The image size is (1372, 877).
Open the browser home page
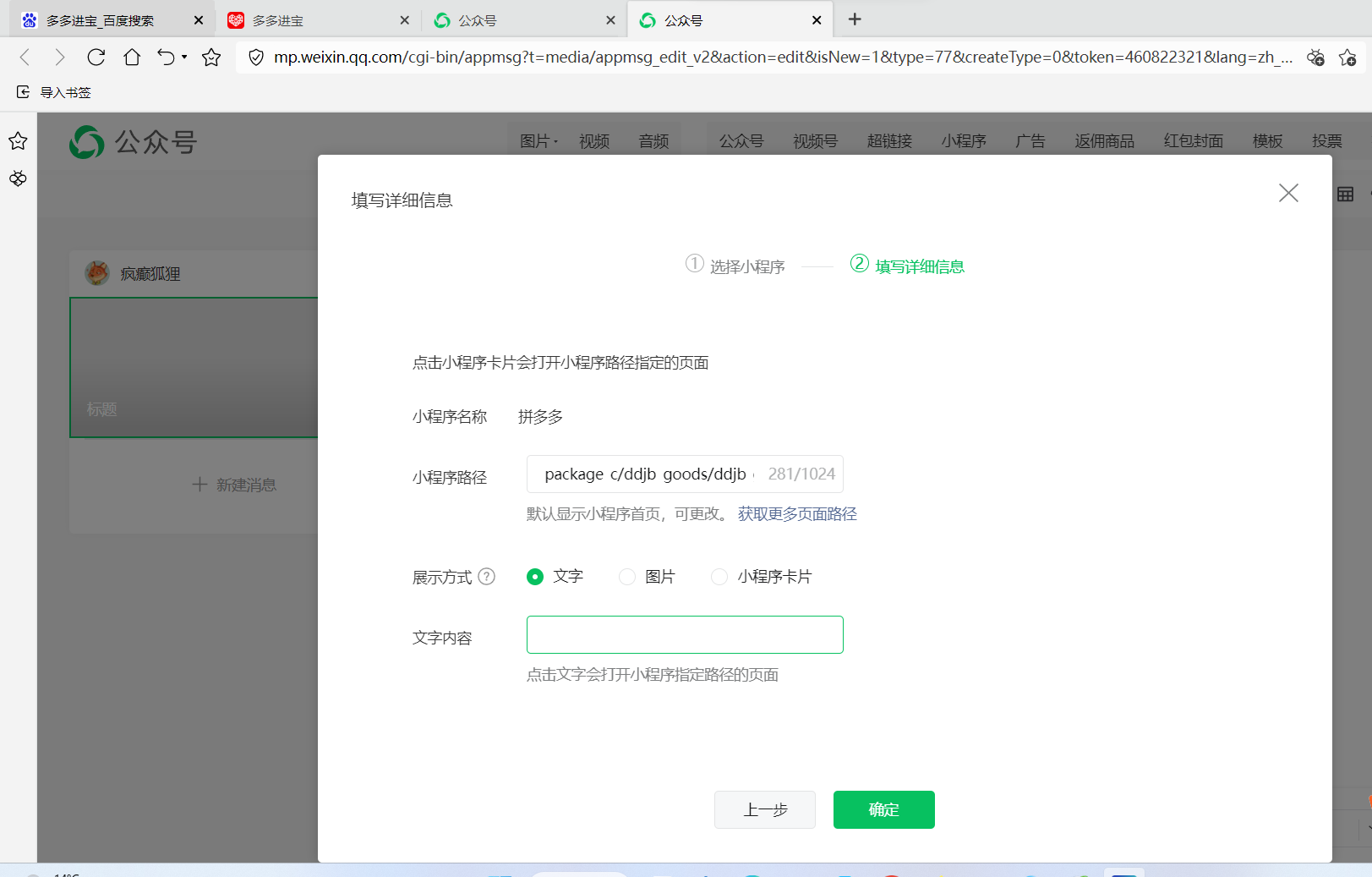click(132, 57)
